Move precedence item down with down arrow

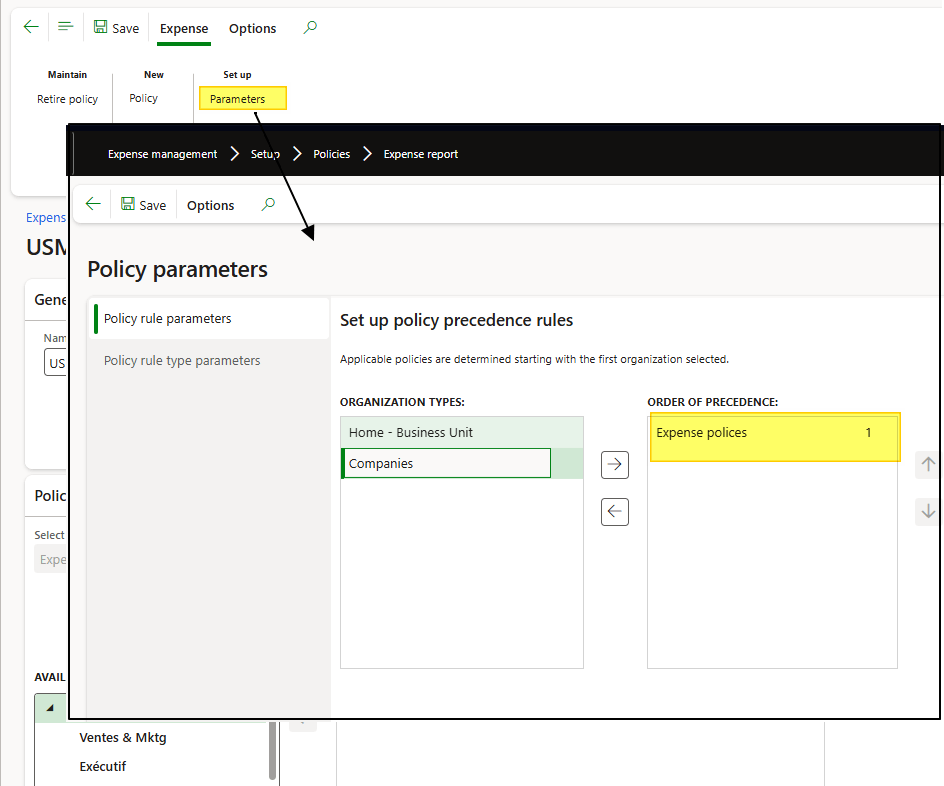pos(928,512)
